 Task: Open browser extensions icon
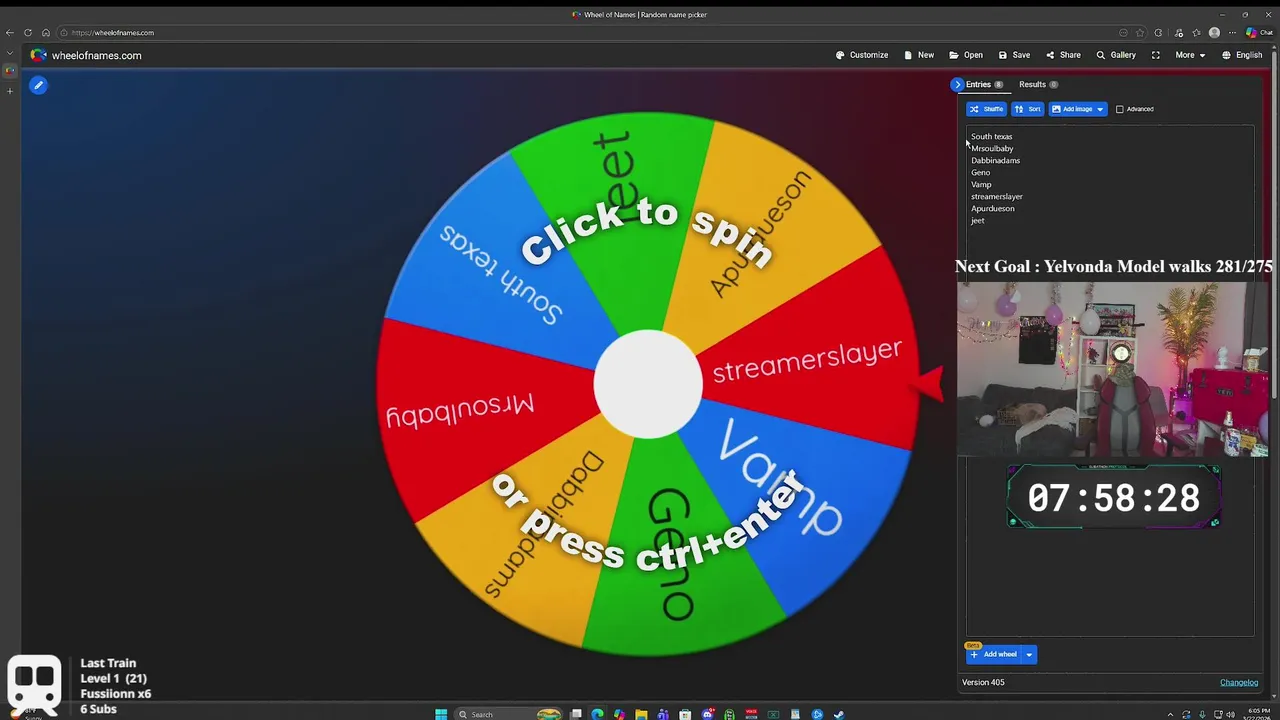click(1158, 32)
